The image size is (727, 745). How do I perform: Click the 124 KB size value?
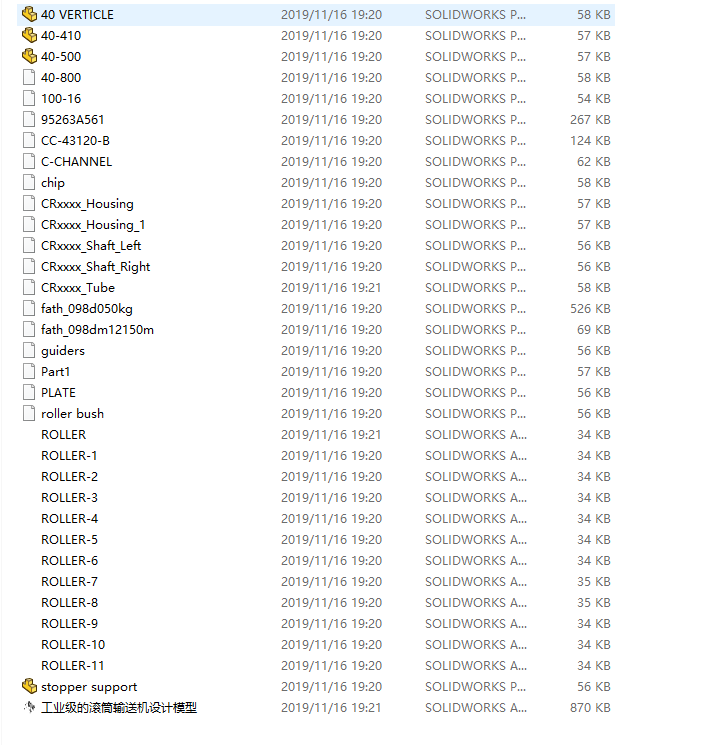pos(590,141)
